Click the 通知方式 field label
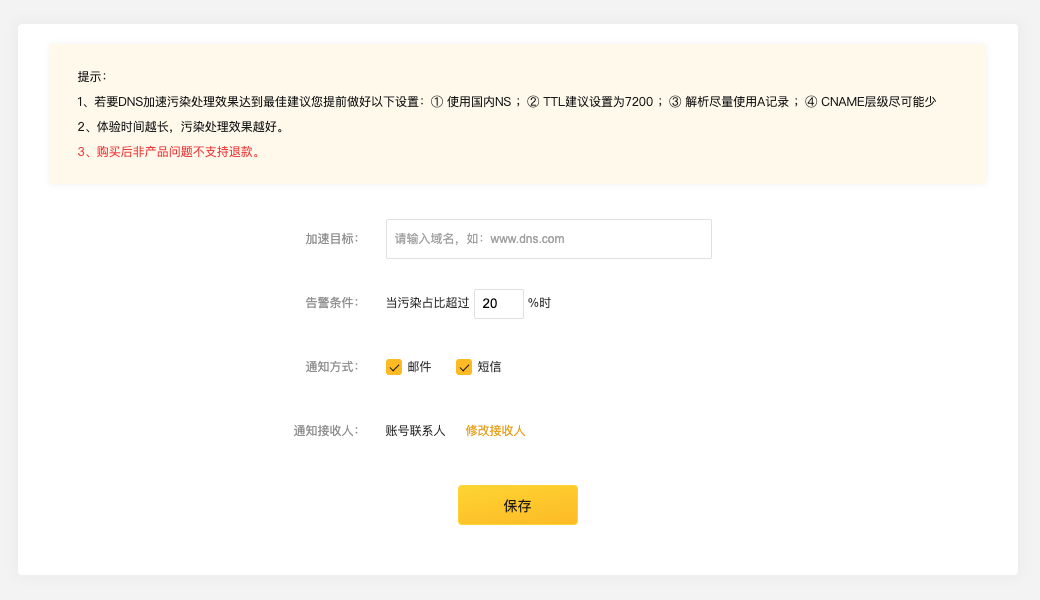This screenshot has height=600, width=1040. [x=331, y=367]
